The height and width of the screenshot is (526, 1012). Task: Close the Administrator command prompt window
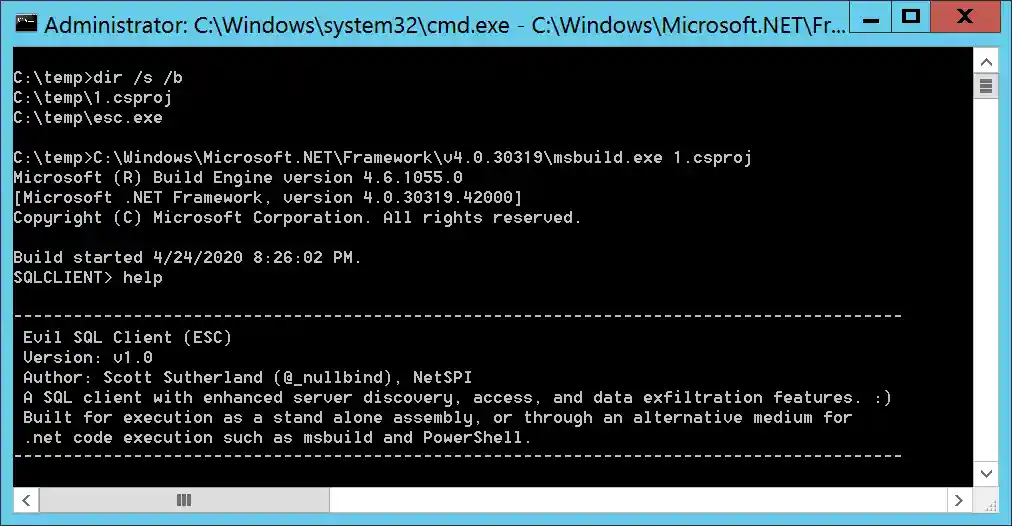click(x=965, y=17)
